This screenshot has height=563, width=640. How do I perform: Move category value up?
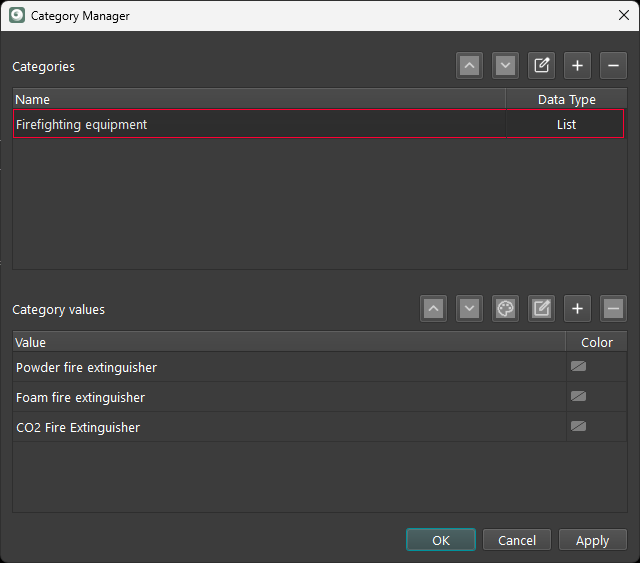[x=433, y=309]
